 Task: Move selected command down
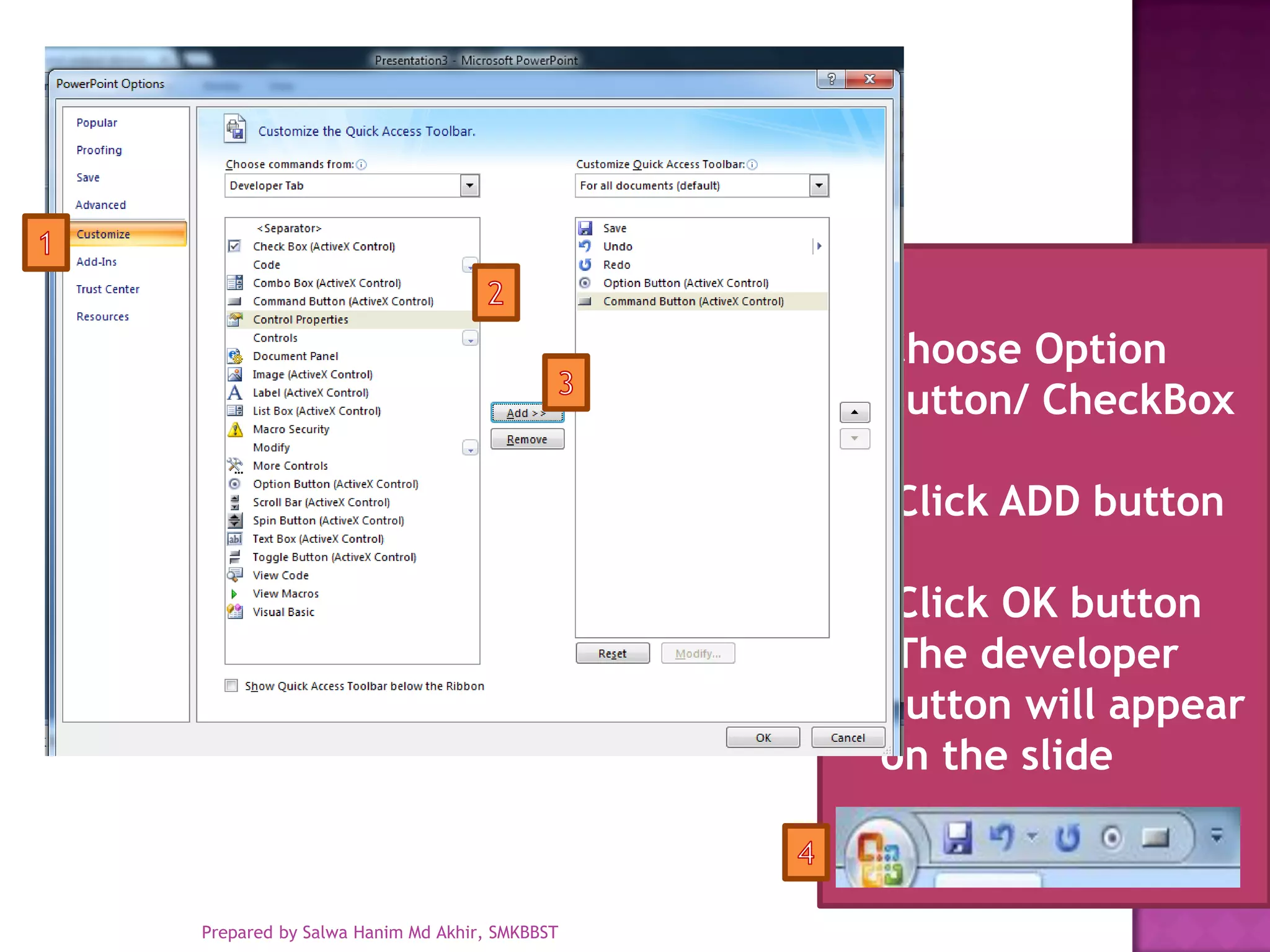pos(855,439)
